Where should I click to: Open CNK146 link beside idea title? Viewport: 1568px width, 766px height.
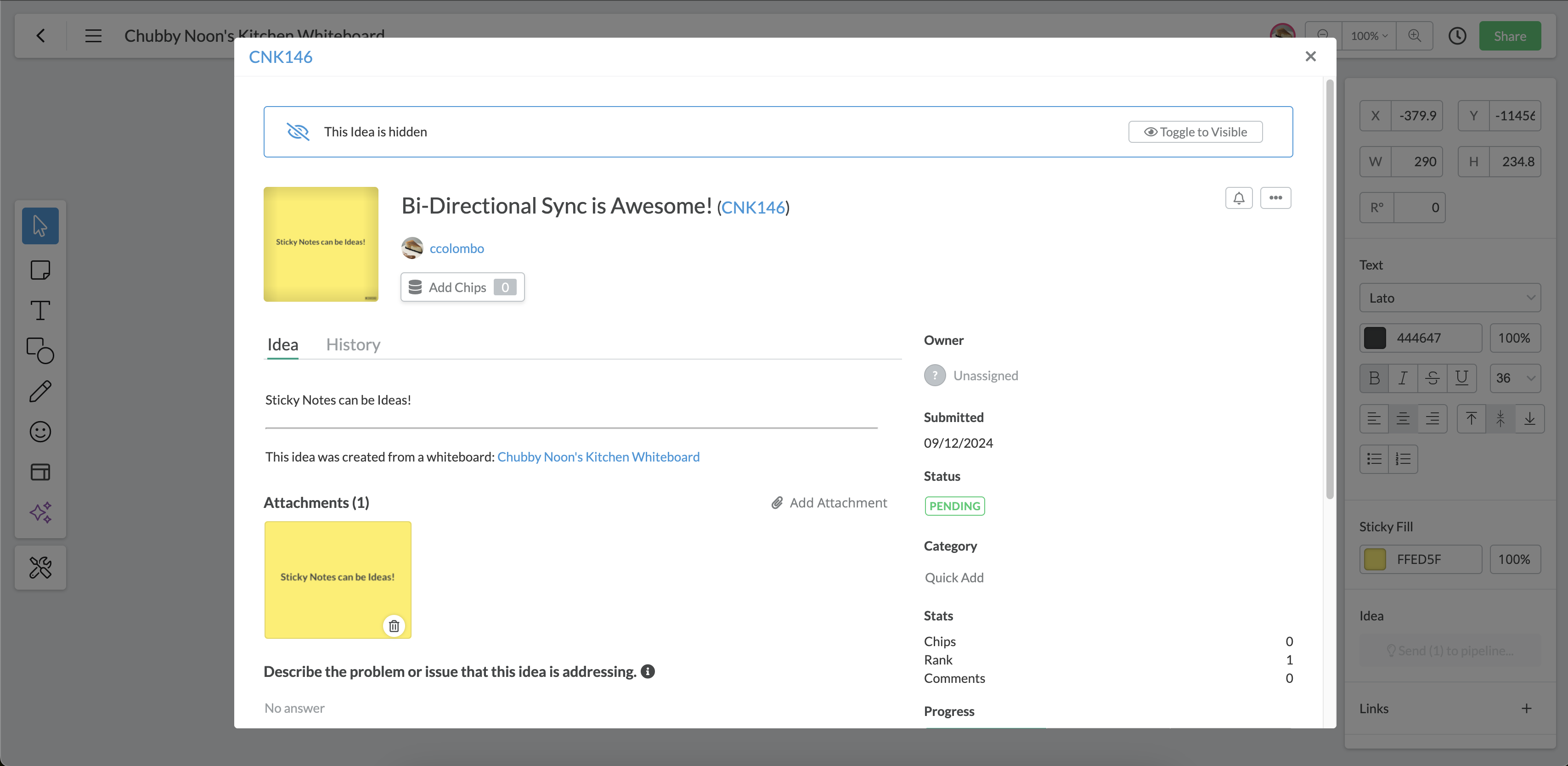pos(753,208)
